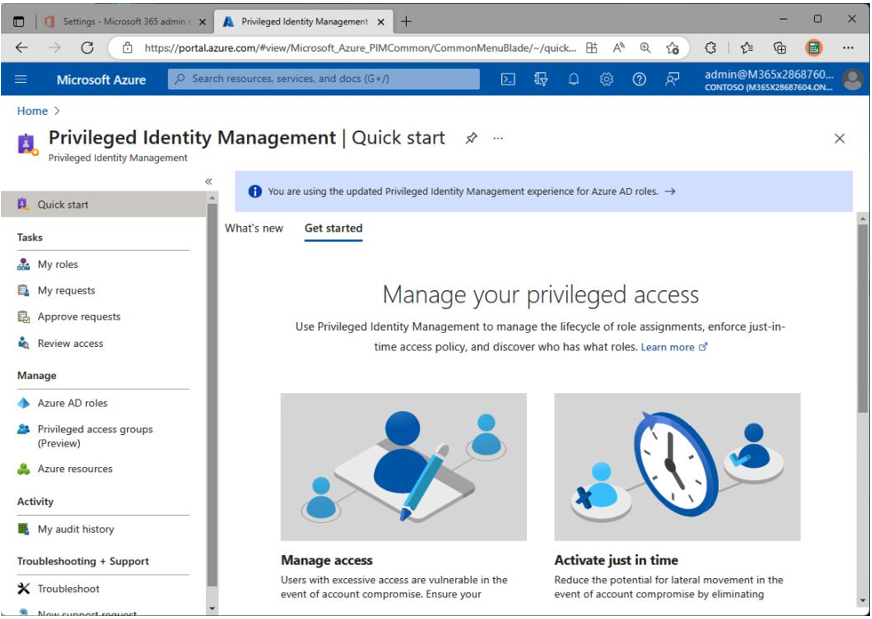Image resolution: width=872 pixels, height=619 pixels.
Task: Click the sidebar scrollbar up arrow
Action: (x=212, y=197)
